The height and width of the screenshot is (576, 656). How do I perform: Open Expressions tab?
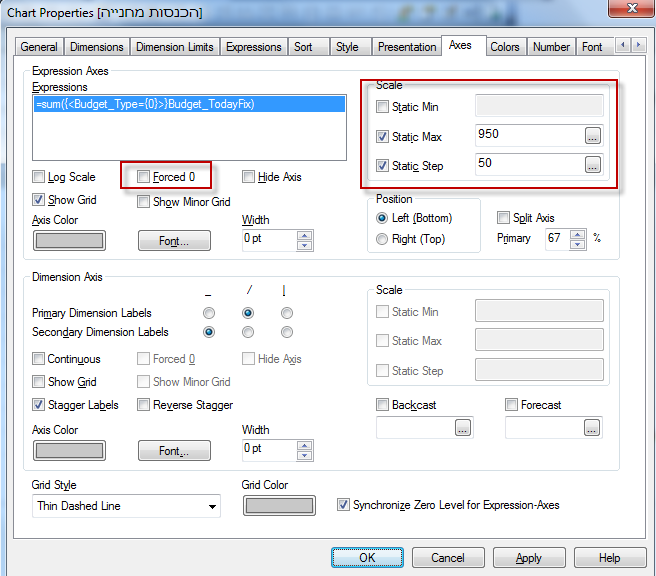click(x=254, y=47)
